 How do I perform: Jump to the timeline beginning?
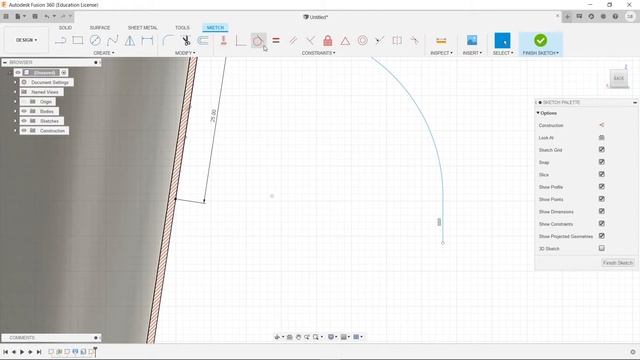click(x=6, y=351)
